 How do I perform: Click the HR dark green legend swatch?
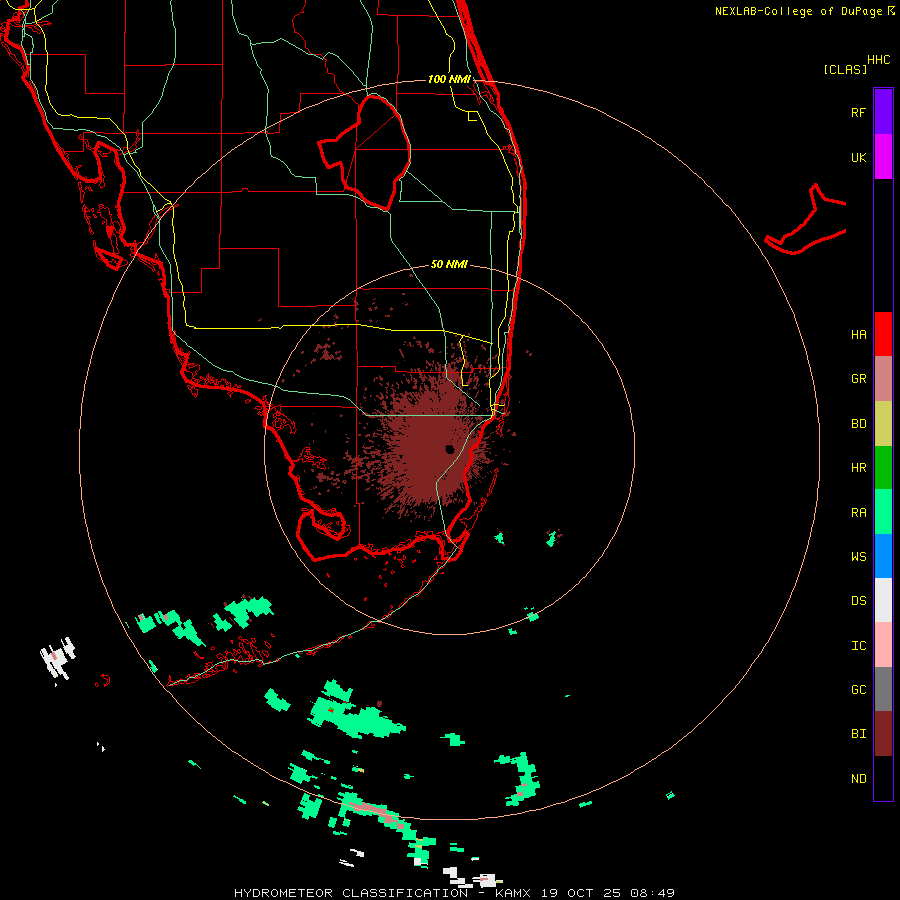[883, 468]
